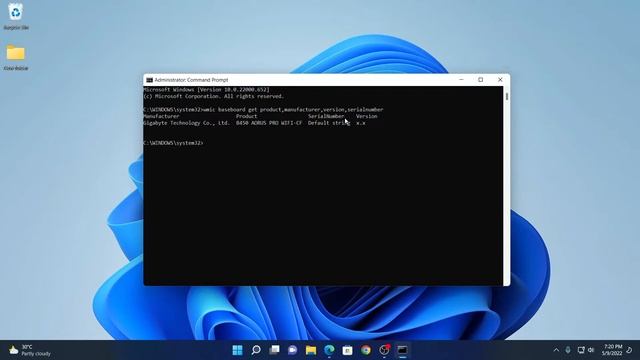The image size is (640, 360).
Task: Launch Microsoft Edge from taskbar
Action: point(329,350)
